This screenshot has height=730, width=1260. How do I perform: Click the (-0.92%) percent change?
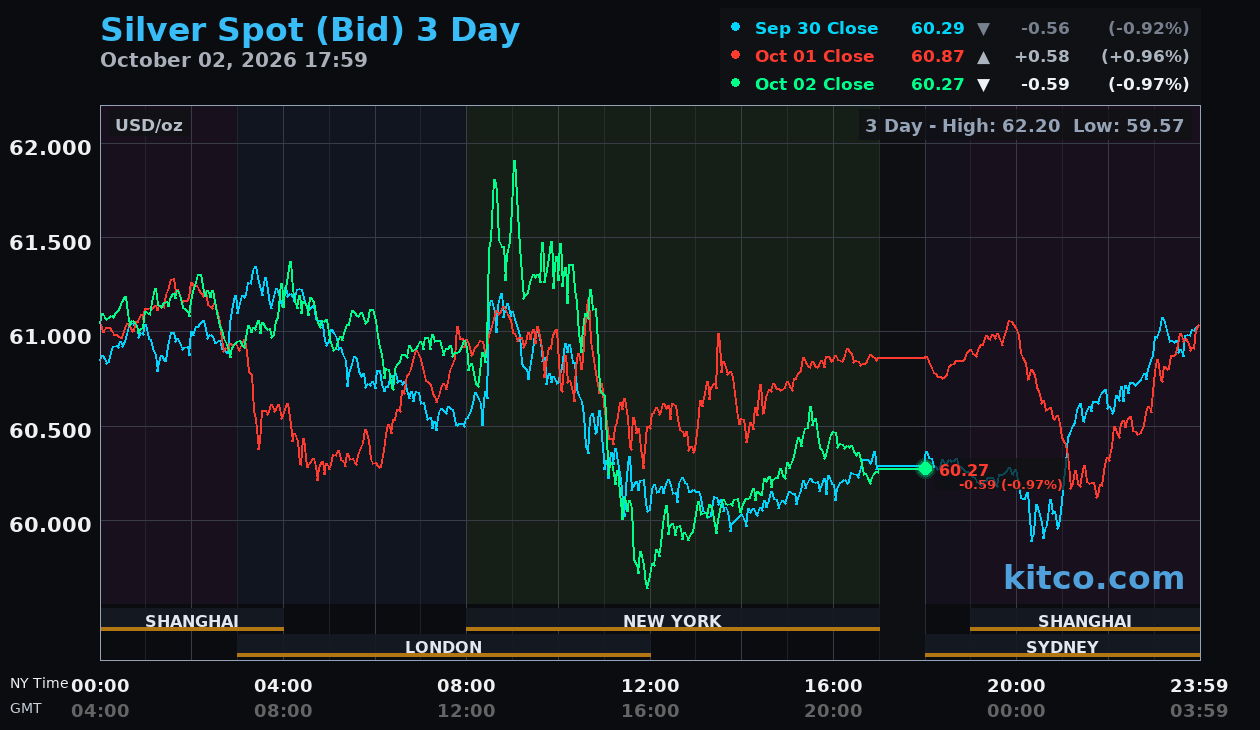tap(1149, 29)
